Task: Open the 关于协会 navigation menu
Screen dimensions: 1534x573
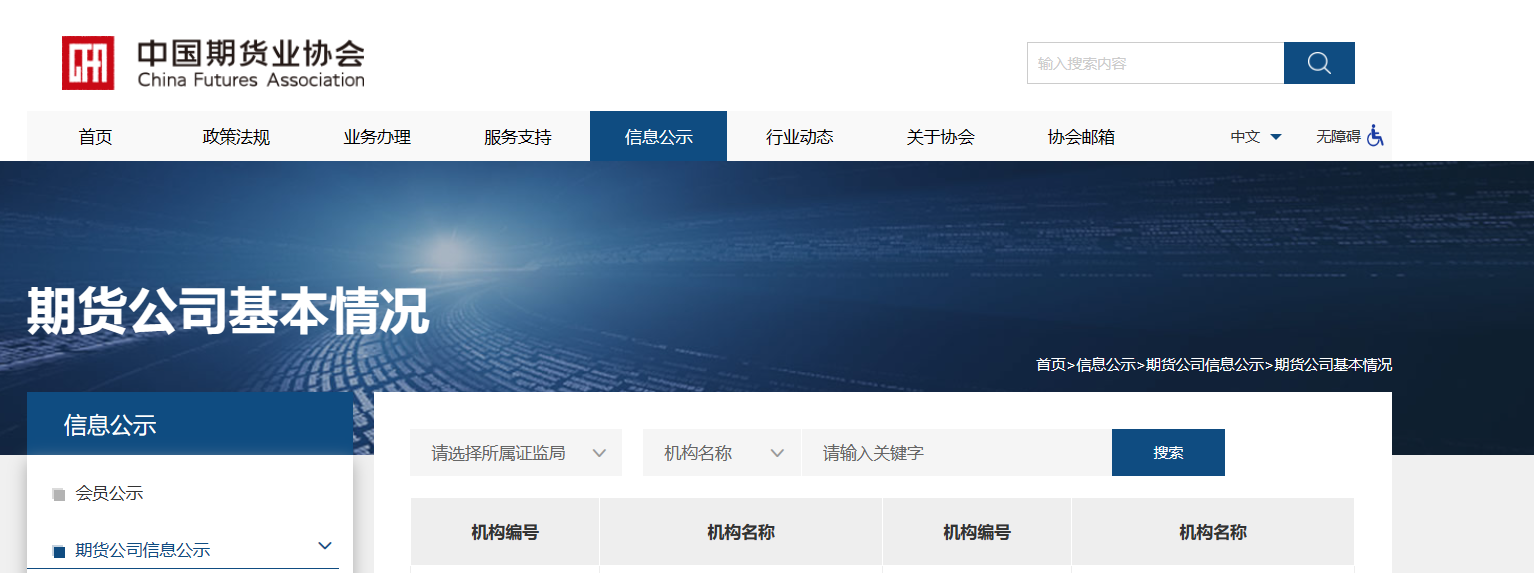Action: [x=940, y=137]
